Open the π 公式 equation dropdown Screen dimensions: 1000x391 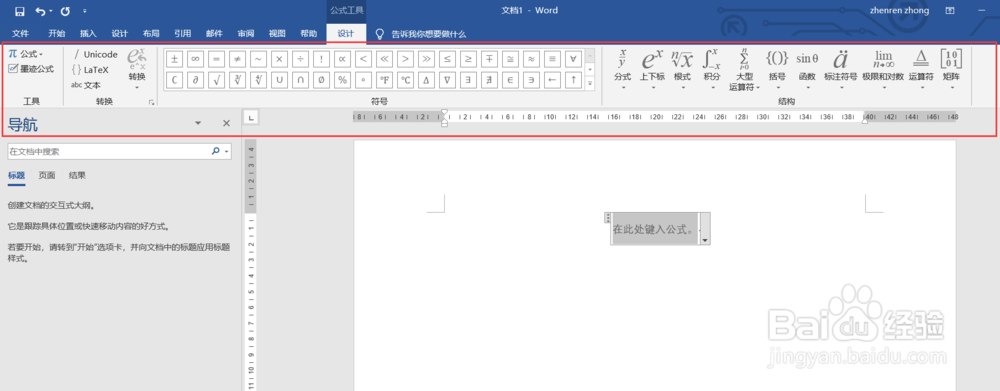(26, 54)
